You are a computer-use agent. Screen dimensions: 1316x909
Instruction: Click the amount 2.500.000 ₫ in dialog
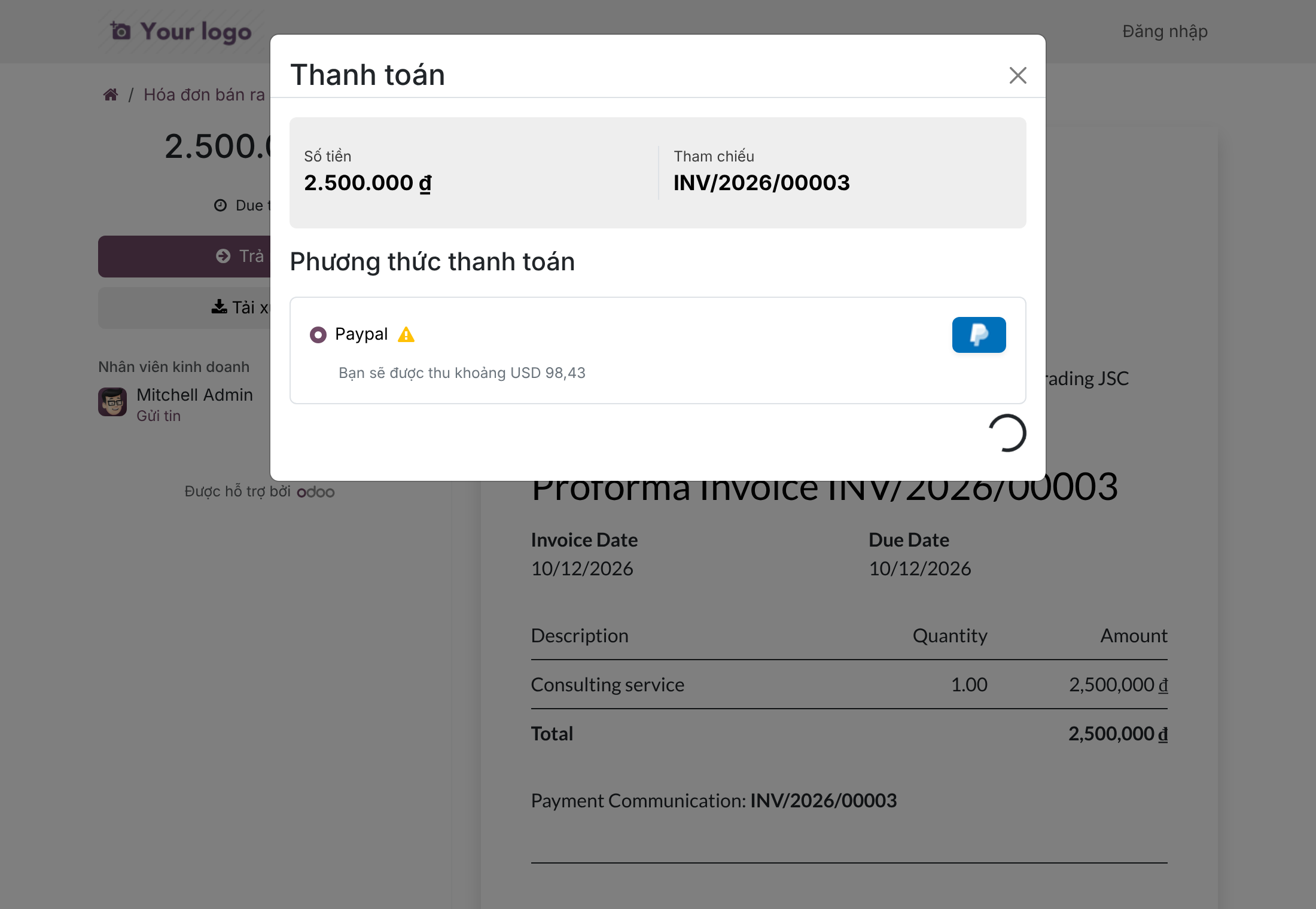point(368,183)
